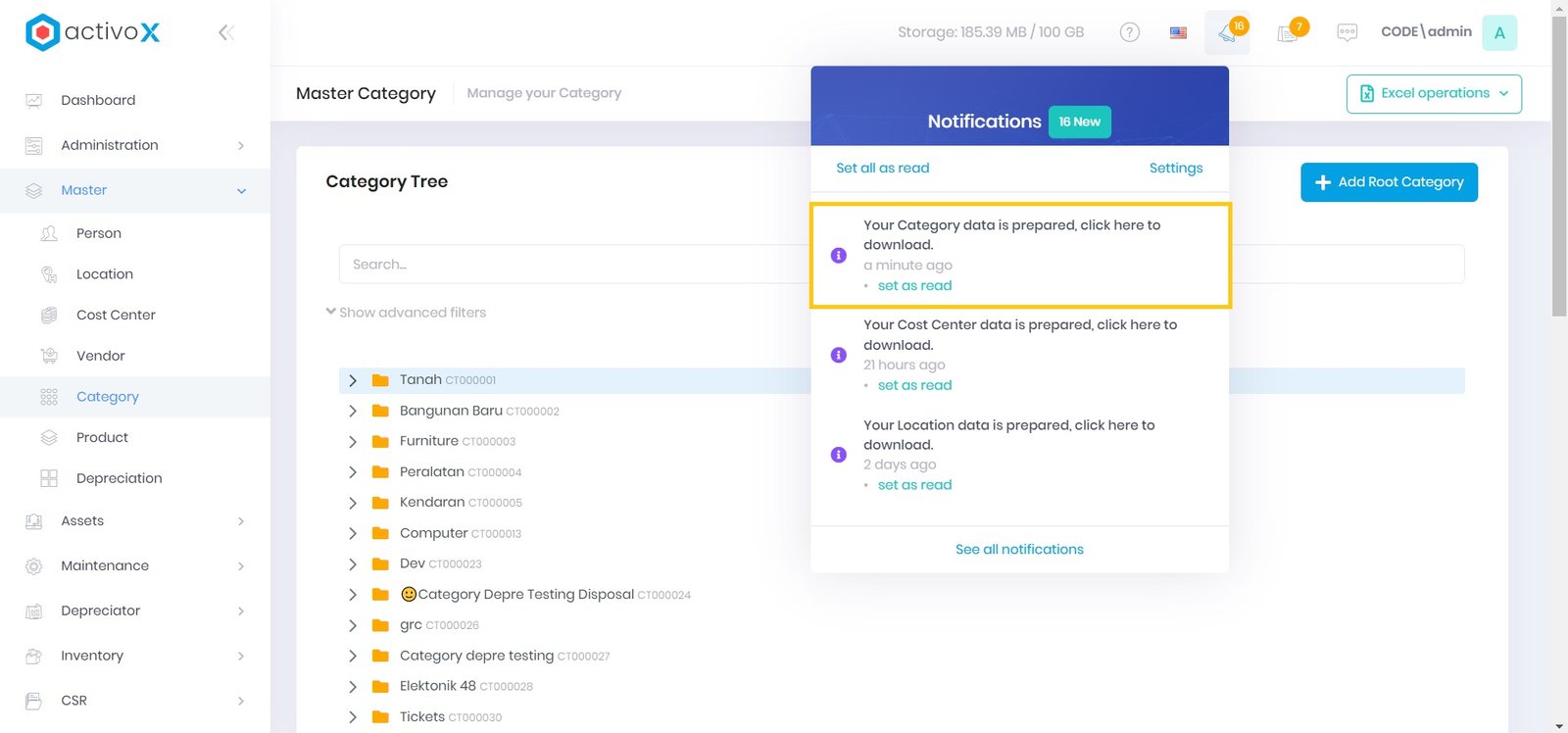The height and width of the screenshot is (733, 1568).
Task: Open the Excel operations dropdown
Action: tap(1434, 94)
